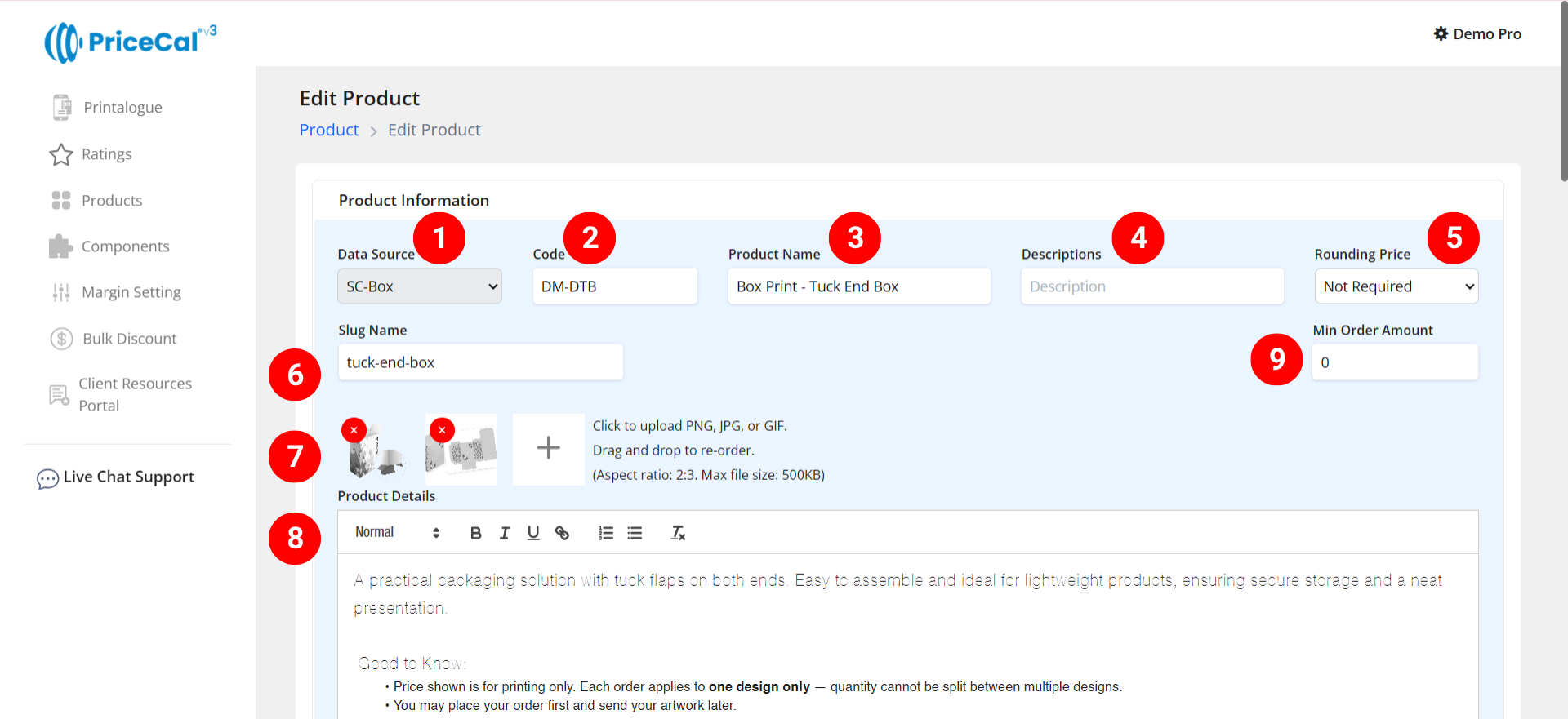Click the Bold formatting icon

pos(475,533)
